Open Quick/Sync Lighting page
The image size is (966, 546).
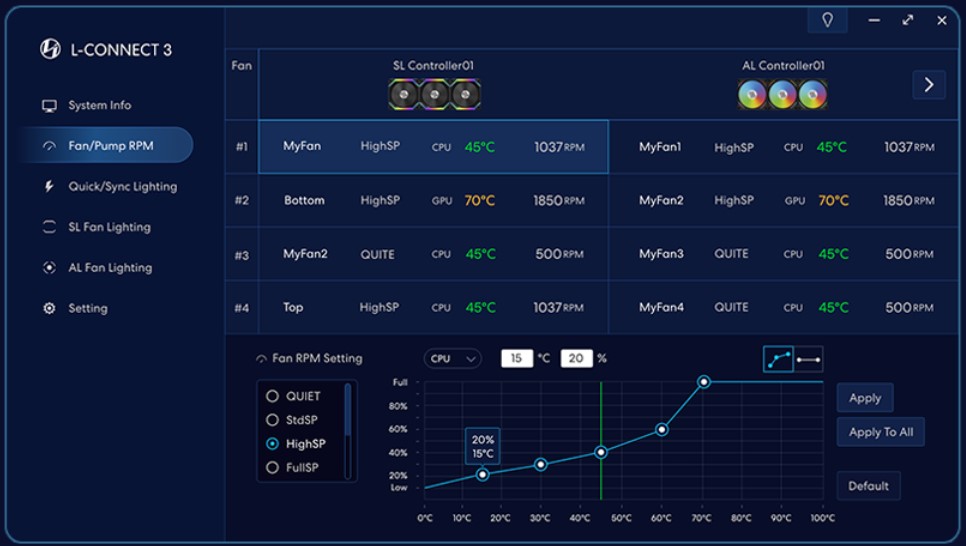(x=123, y=186)
